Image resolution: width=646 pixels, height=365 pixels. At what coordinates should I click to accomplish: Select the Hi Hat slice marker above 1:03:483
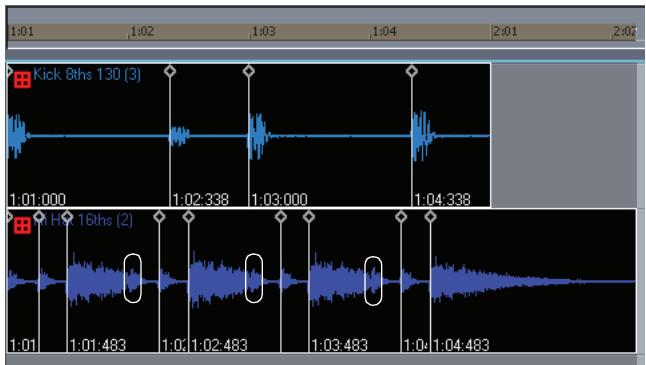[309, 216]
